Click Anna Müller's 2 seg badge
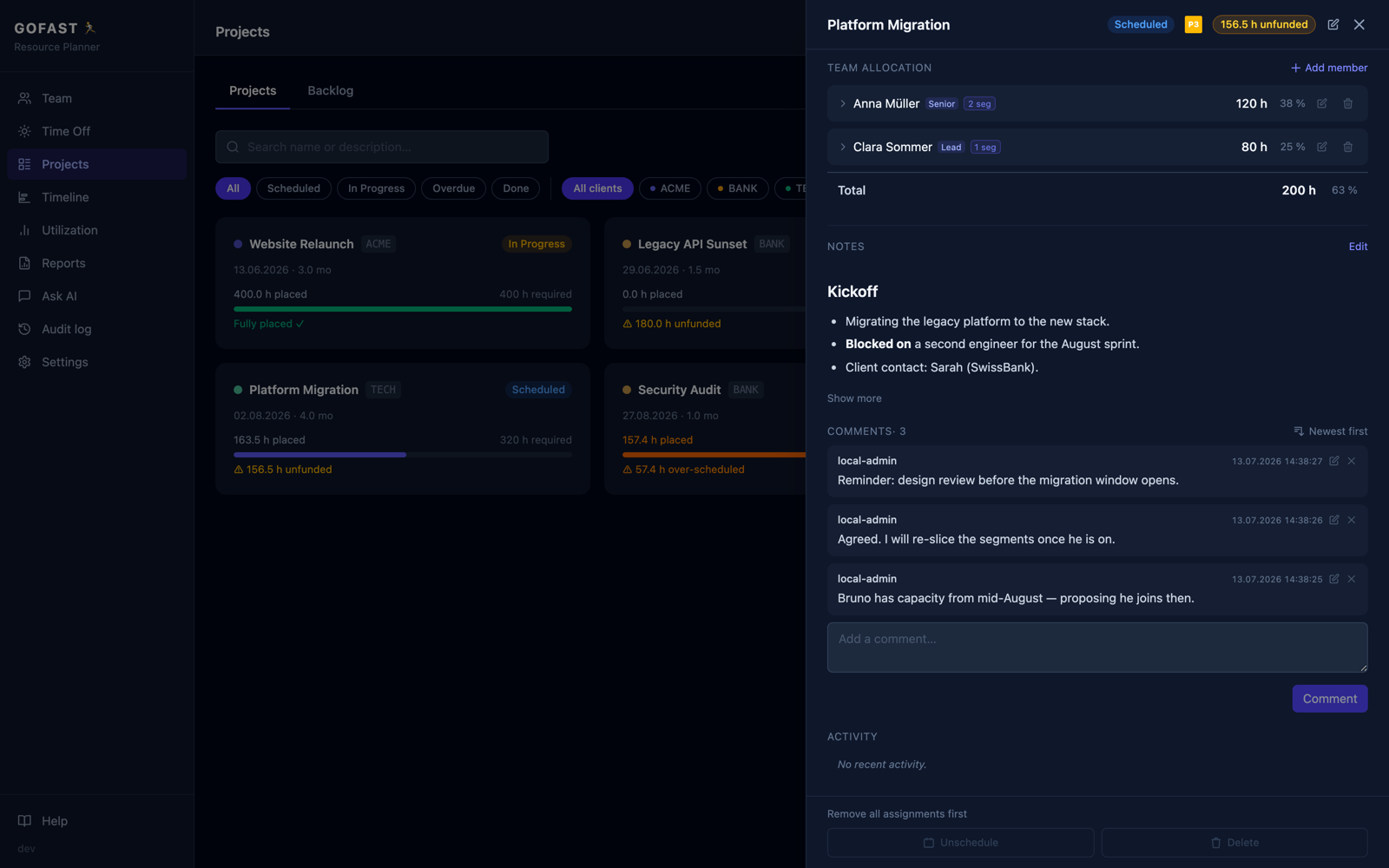This screenshot has height=868, width=1389. click(979, 103)
